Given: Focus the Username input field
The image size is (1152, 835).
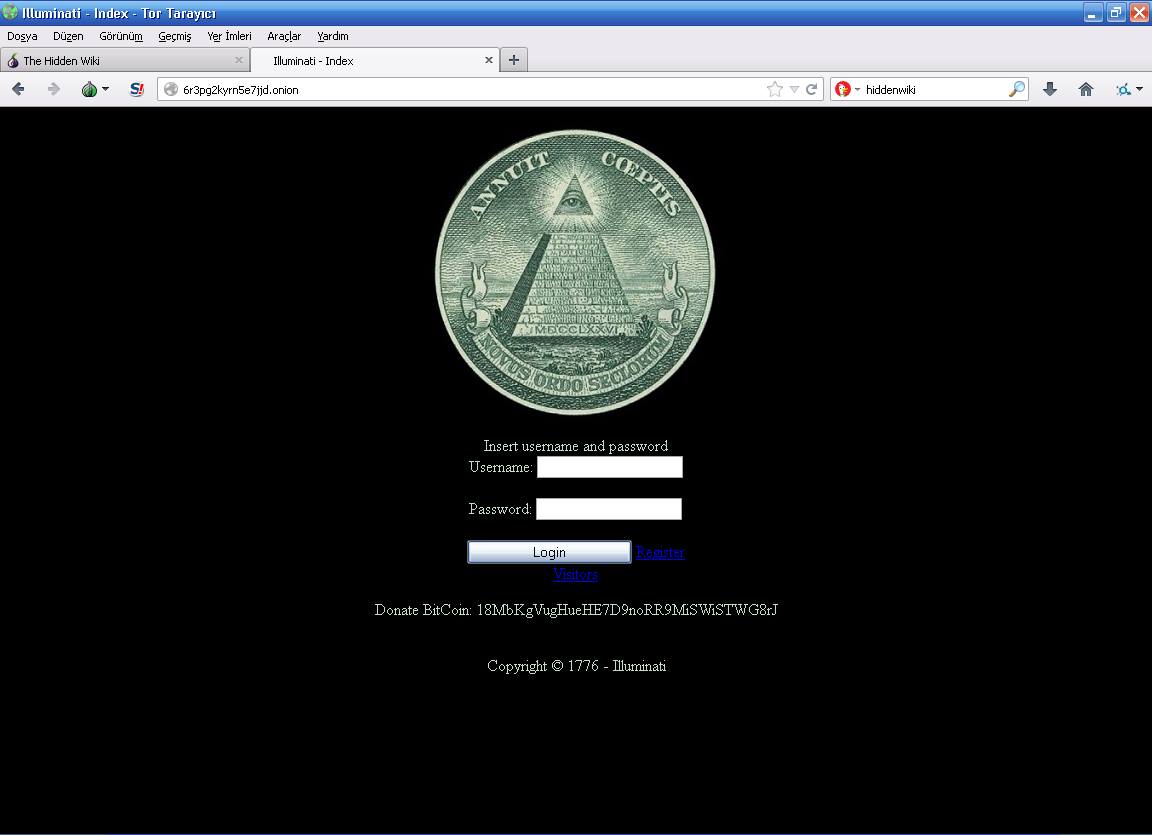Looking at the screenshot, I should pos(610,467).
